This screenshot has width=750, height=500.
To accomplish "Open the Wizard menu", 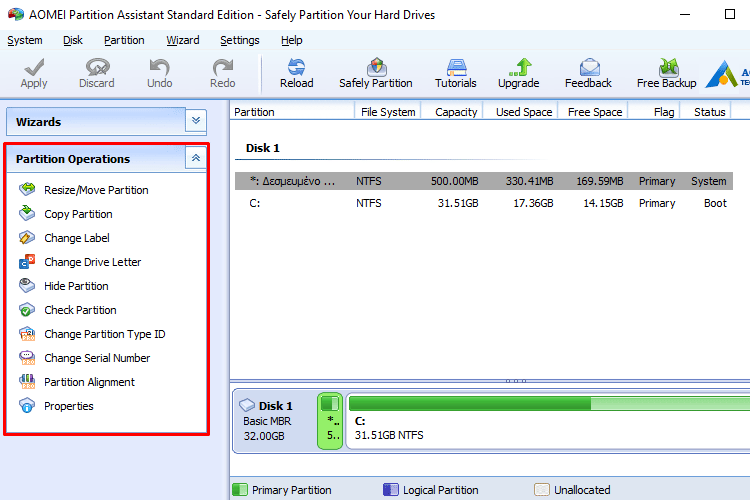I will click(x=183, y=40).
